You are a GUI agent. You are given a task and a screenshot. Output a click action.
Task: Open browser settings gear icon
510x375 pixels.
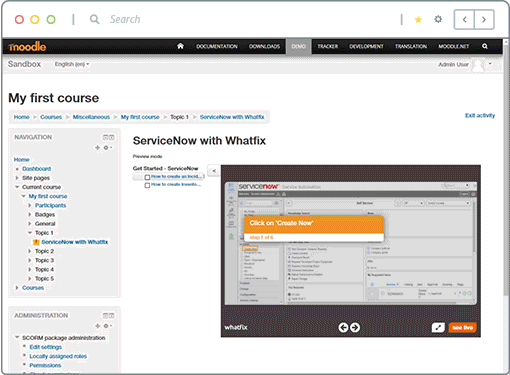(438, 19)
